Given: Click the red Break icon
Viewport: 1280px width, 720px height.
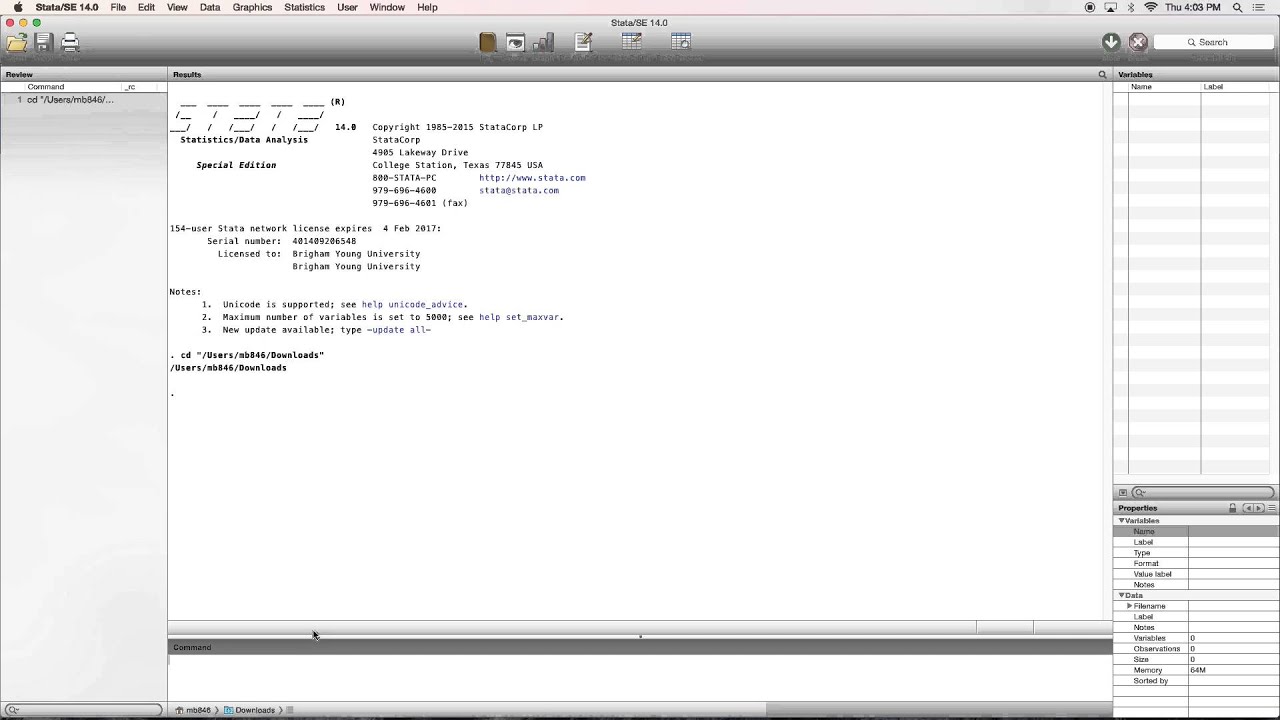Looking at the screenshot, I should pyautogui.click(x=1138, y=42).
